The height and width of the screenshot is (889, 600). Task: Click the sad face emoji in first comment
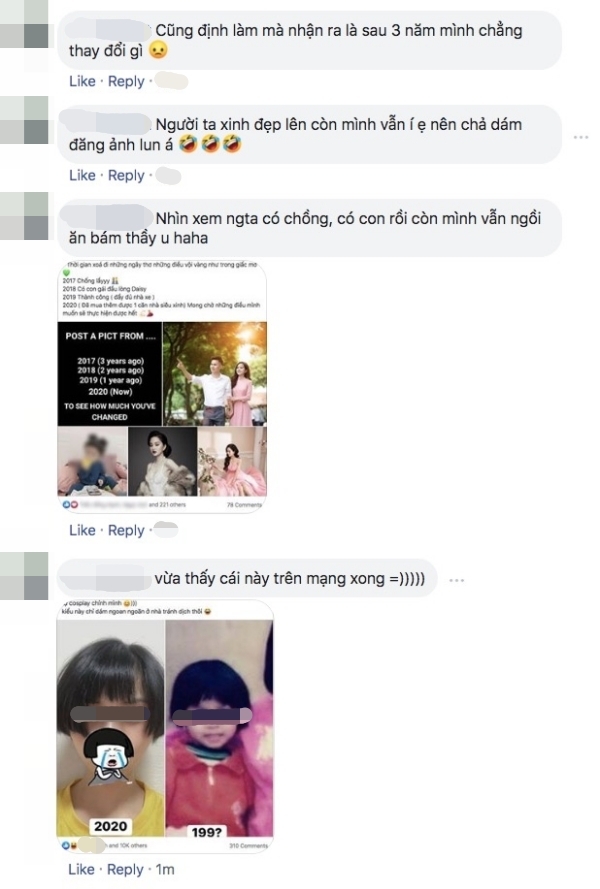tap(159, 51)
